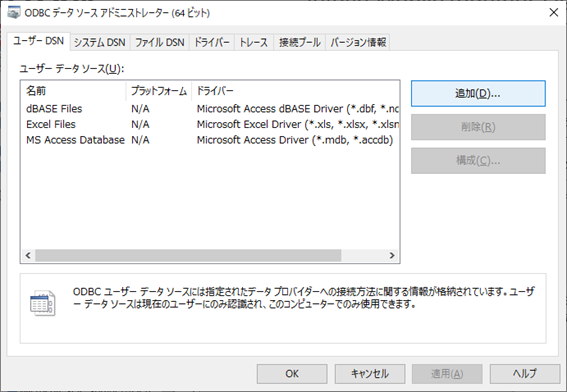Click the 適用(A) button
The width and height of the screenshot is (567, 392).
point(447,374)
